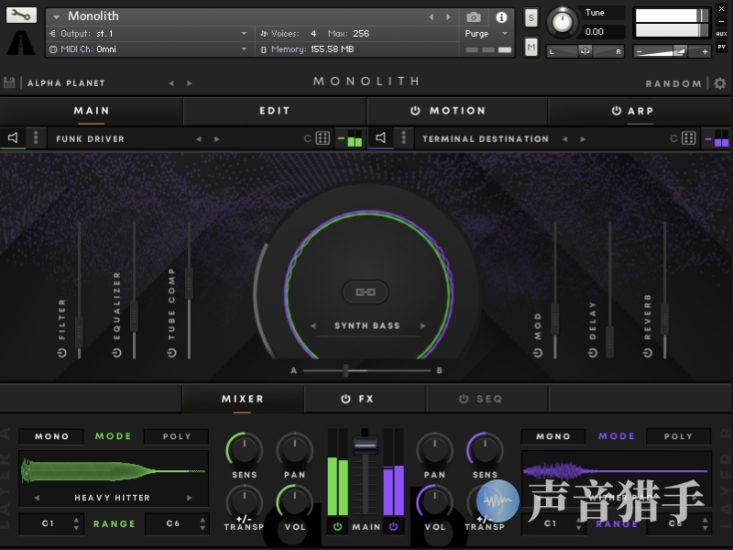Viewport: 733px width, 550px height.
Task: Select the SEQ sub-tab
Action: coord(488,399)
